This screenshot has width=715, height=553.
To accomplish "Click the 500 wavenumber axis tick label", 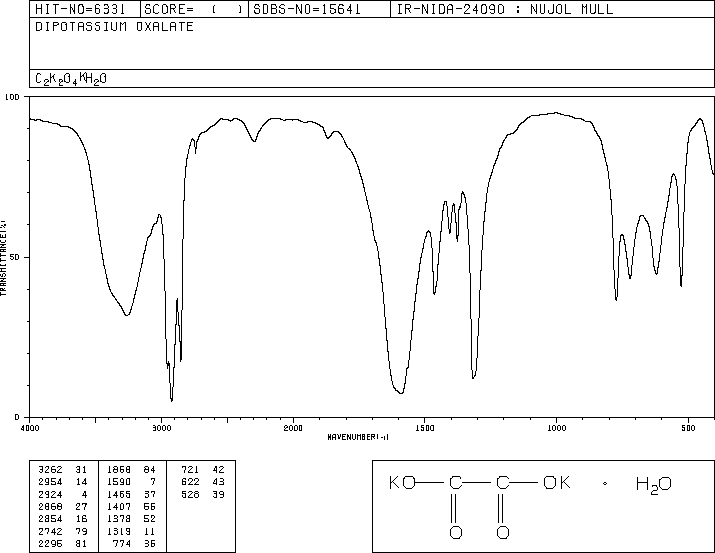I will click(x=688, y=428).
